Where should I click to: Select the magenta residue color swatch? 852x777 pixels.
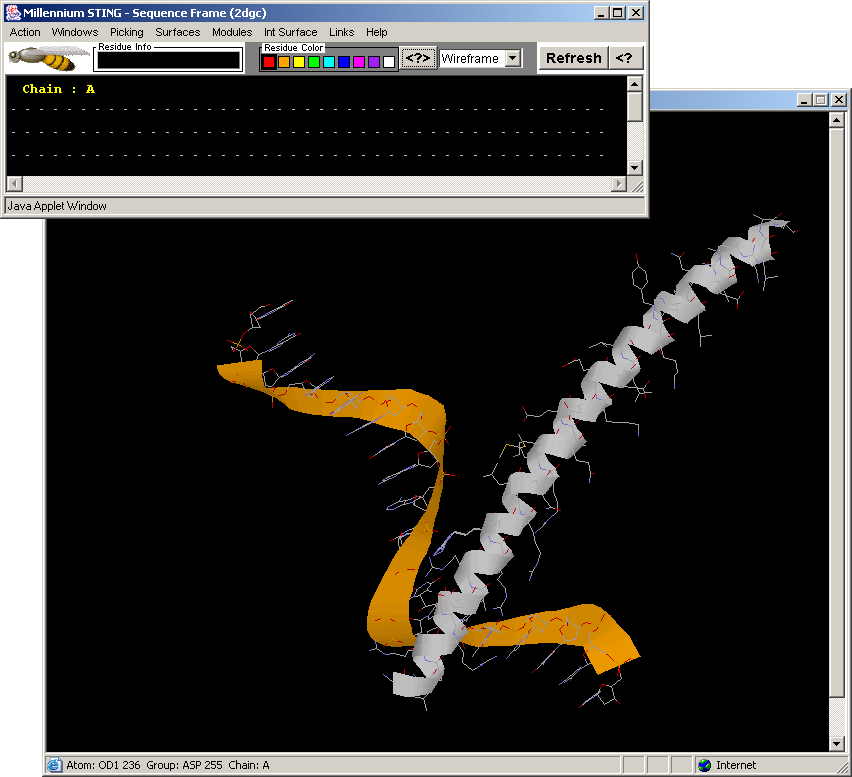(x=359, y=62)
